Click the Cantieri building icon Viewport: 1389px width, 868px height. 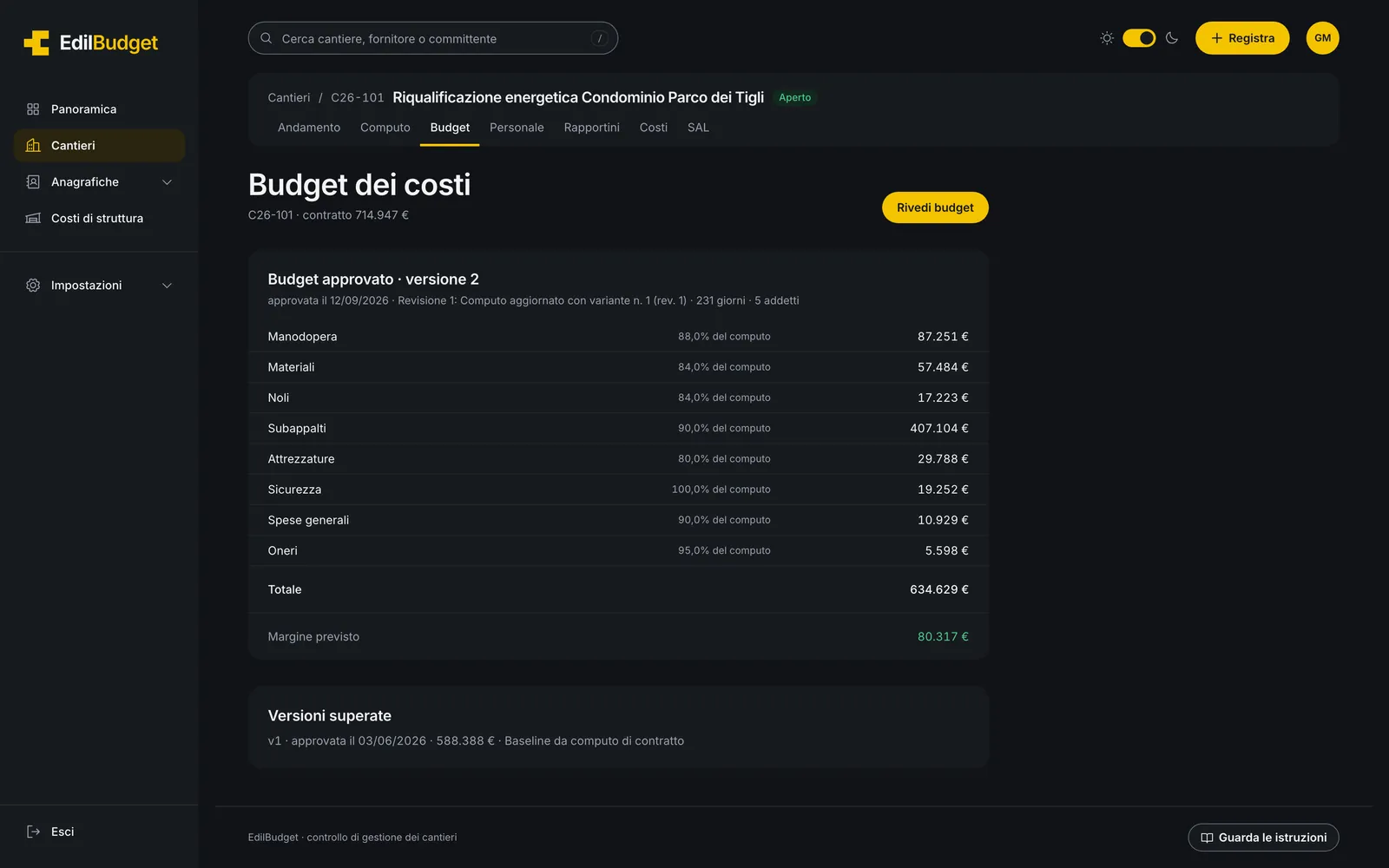33,146
